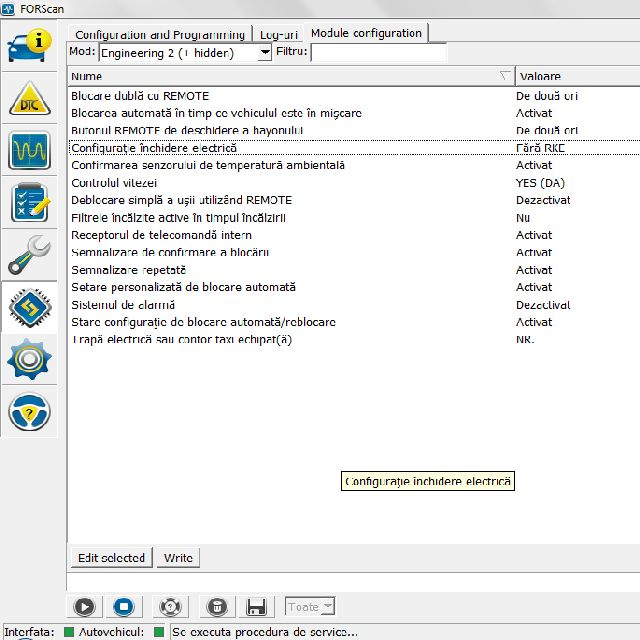Select row Receptorul de telecomandă intern
Image resolution: width=640 pixels, height=640 pixels.
[x=353, y=235]
